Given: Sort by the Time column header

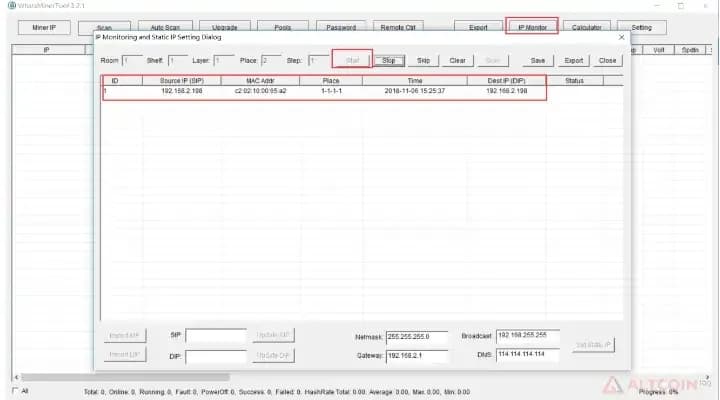Looking at the screenshot, I should 415,81.
